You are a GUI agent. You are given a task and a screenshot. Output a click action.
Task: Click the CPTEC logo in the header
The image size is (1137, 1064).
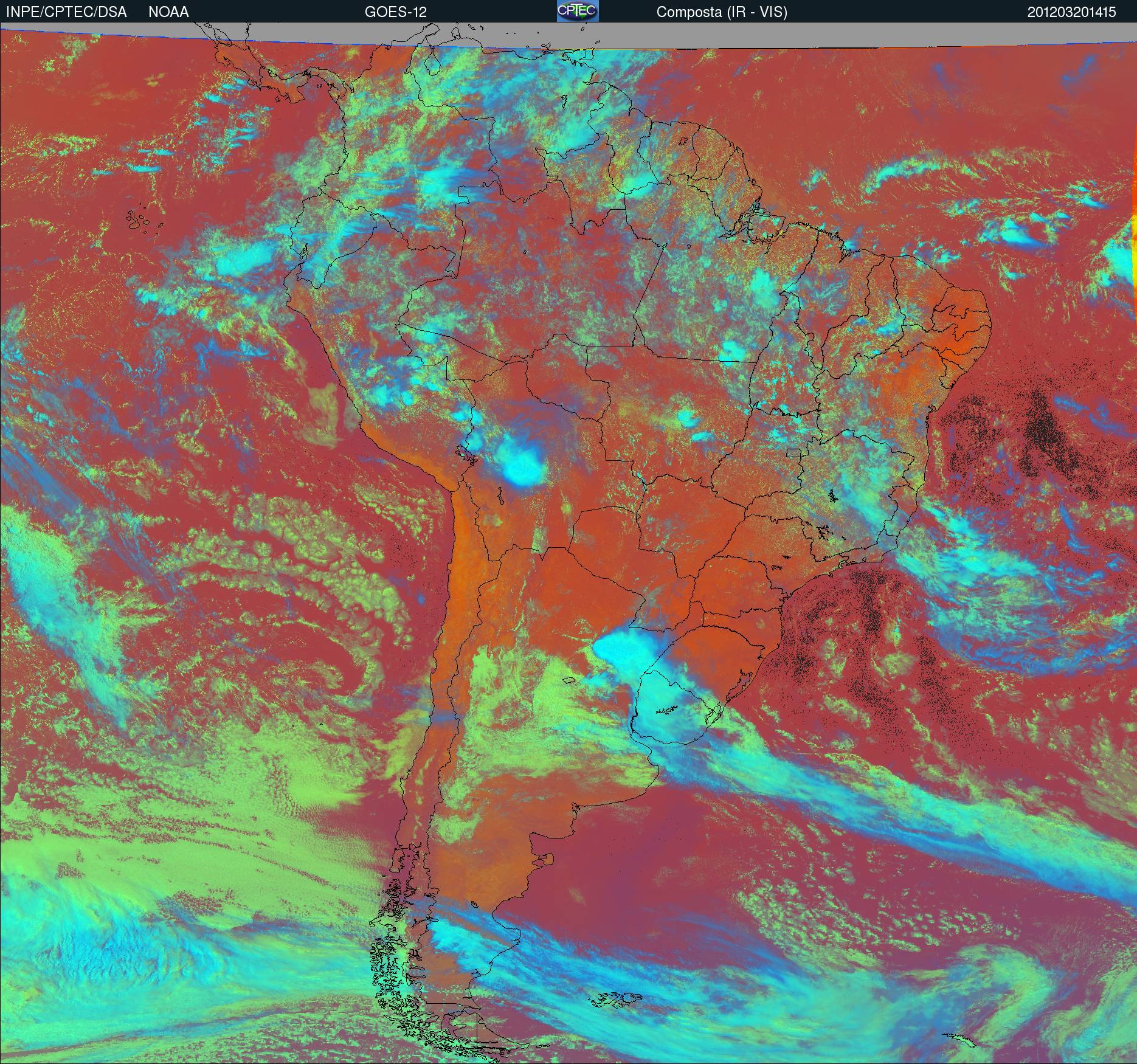[x=578, y=11]
